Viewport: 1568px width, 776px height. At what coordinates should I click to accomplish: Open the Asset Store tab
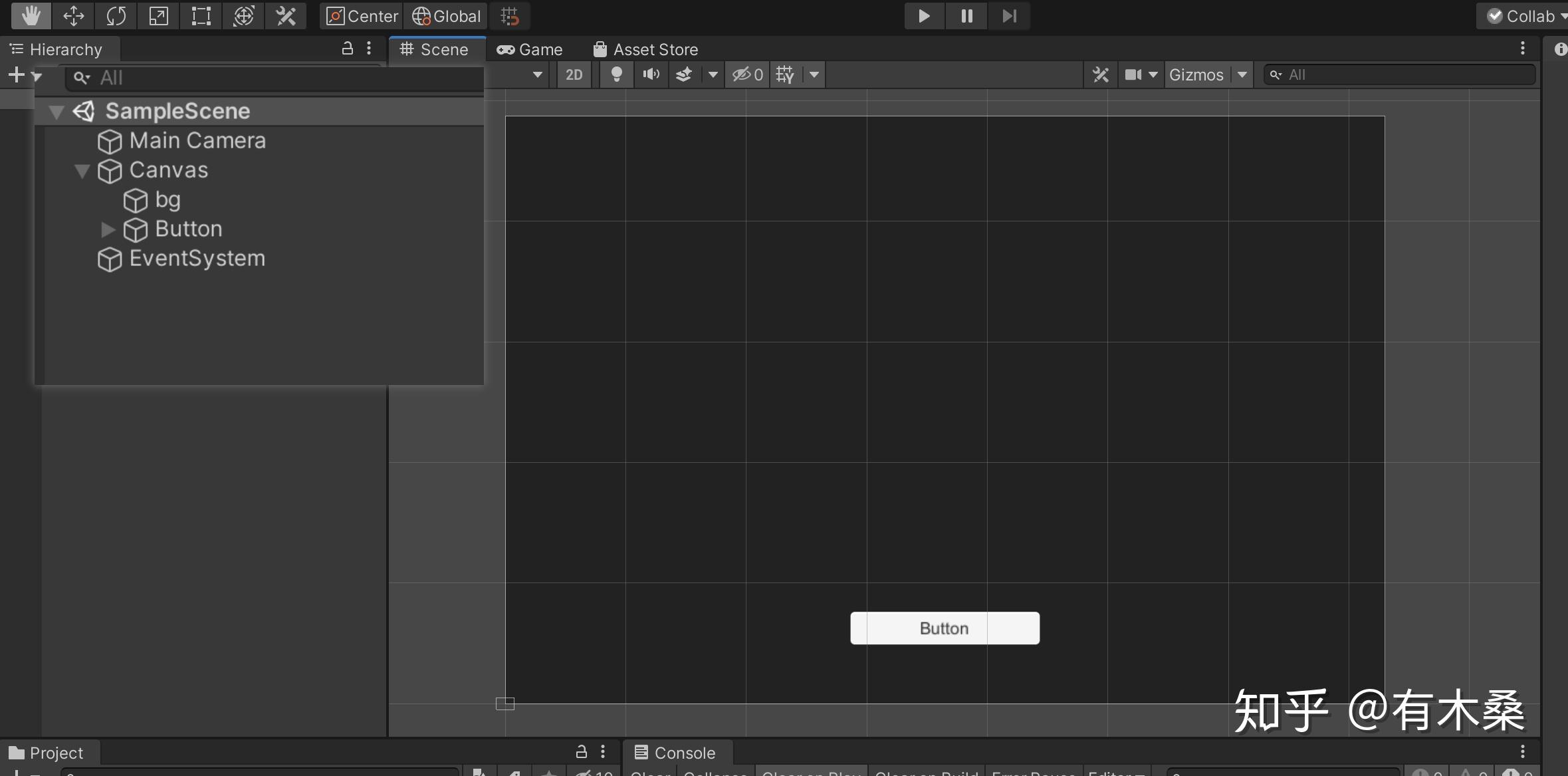click(x=646, y=49)
